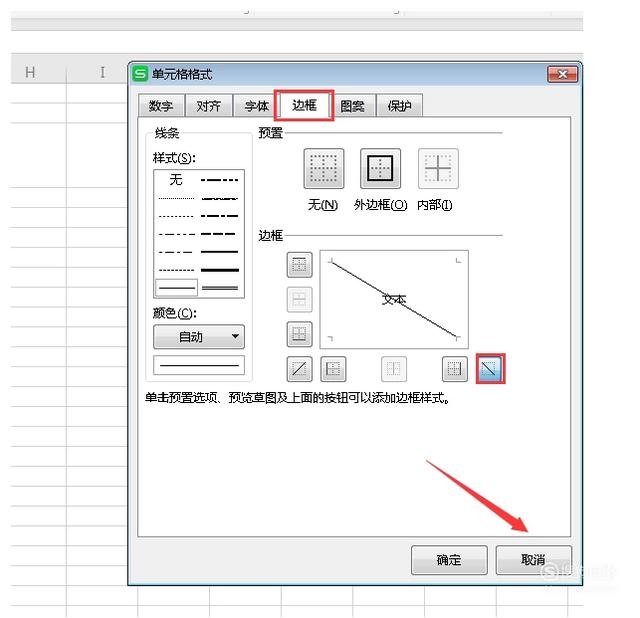Screen dimensions: 640x618
Task: Switch to the 图案 tab
Action: [x=353, y=106]
